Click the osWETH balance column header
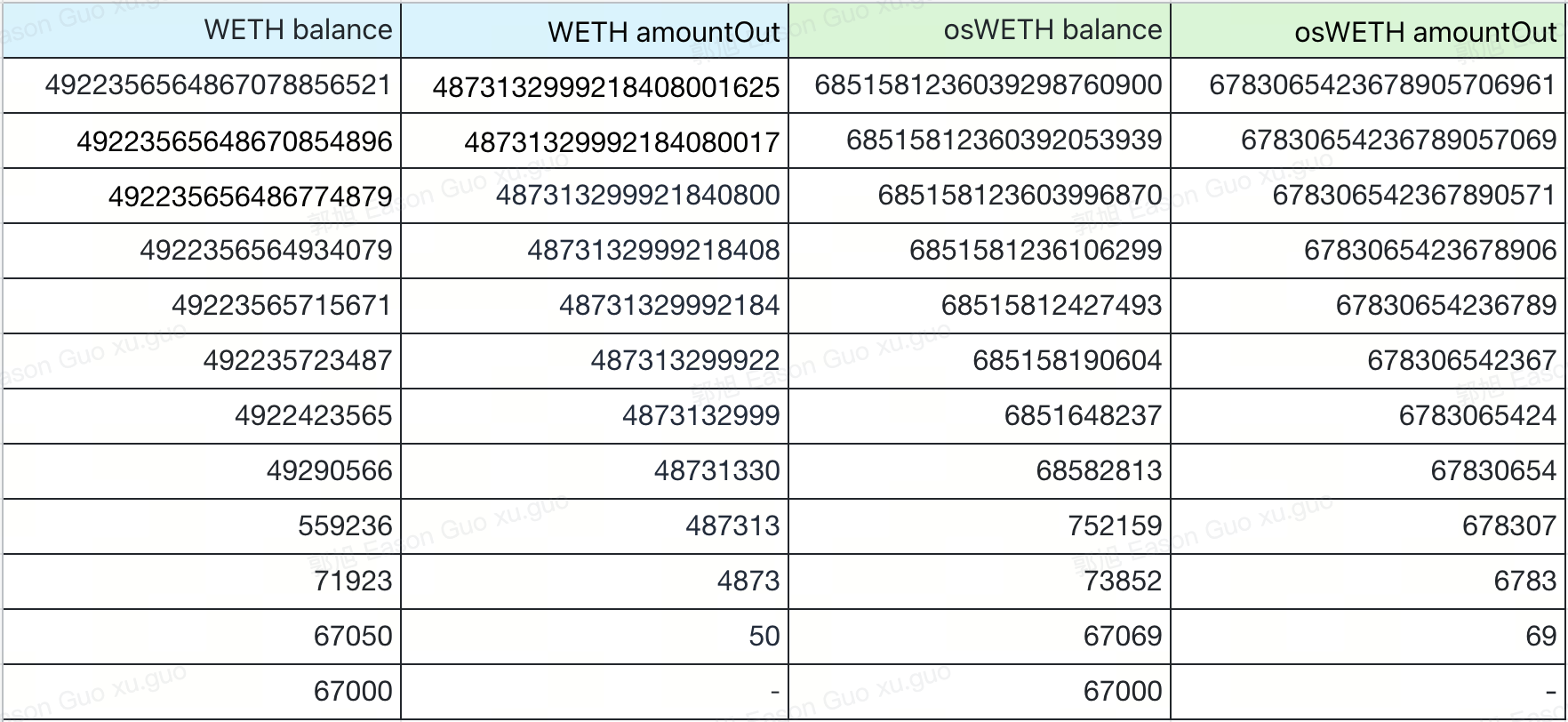This screenshot has height=722, width=1568. (x=1052, y=30)
